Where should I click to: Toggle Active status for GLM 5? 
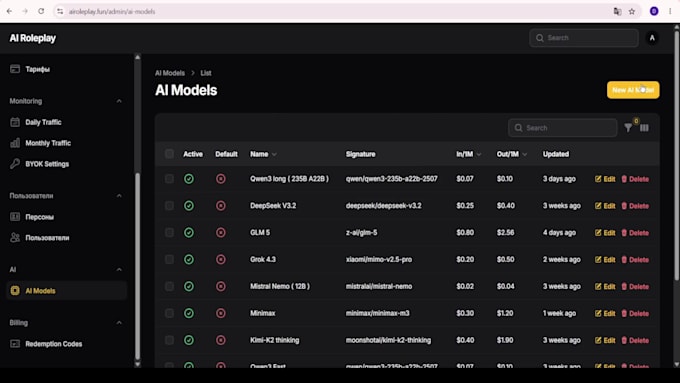(x=189, y=232)
